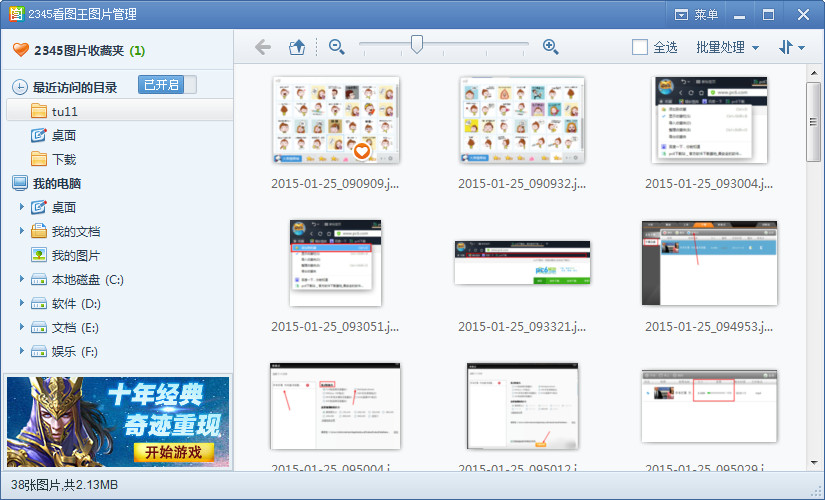
Task: Expand the 娱乐 (F:) drive
Action: [x=22, y=351]
